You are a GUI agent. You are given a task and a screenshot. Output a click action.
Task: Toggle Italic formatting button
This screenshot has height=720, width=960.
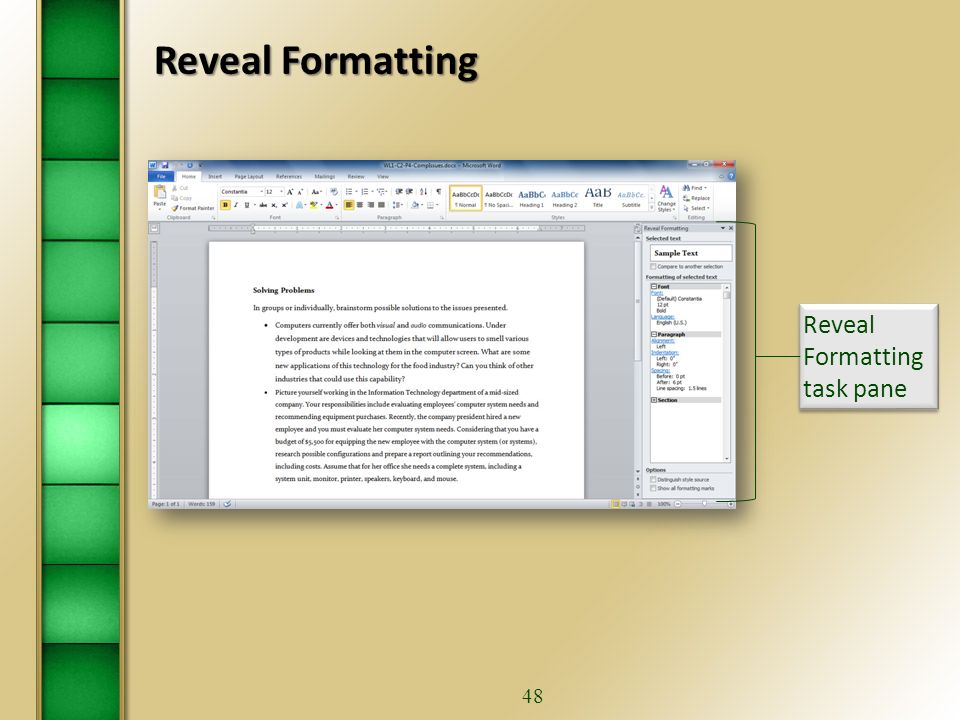click(x=236, y=205)
